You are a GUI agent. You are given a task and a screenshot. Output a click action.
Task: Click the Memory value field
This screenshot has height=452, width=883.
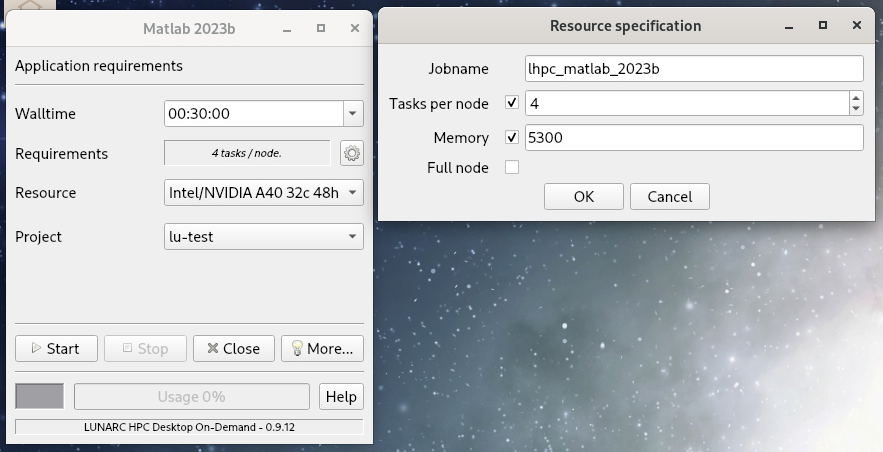[693, 138]
